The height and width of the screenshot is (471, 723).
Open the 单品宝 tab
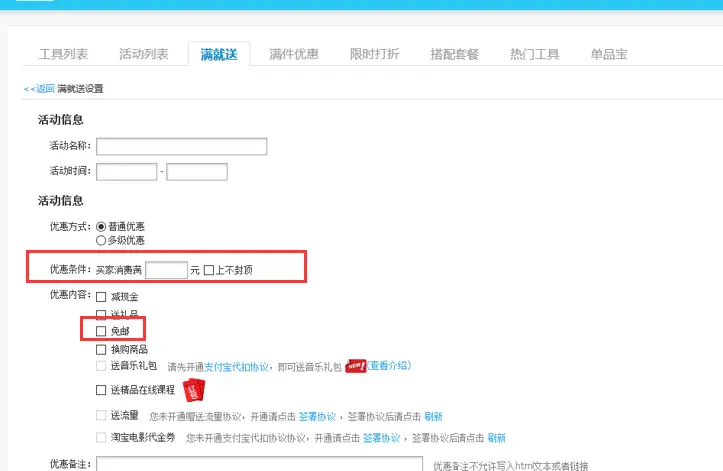609,54
